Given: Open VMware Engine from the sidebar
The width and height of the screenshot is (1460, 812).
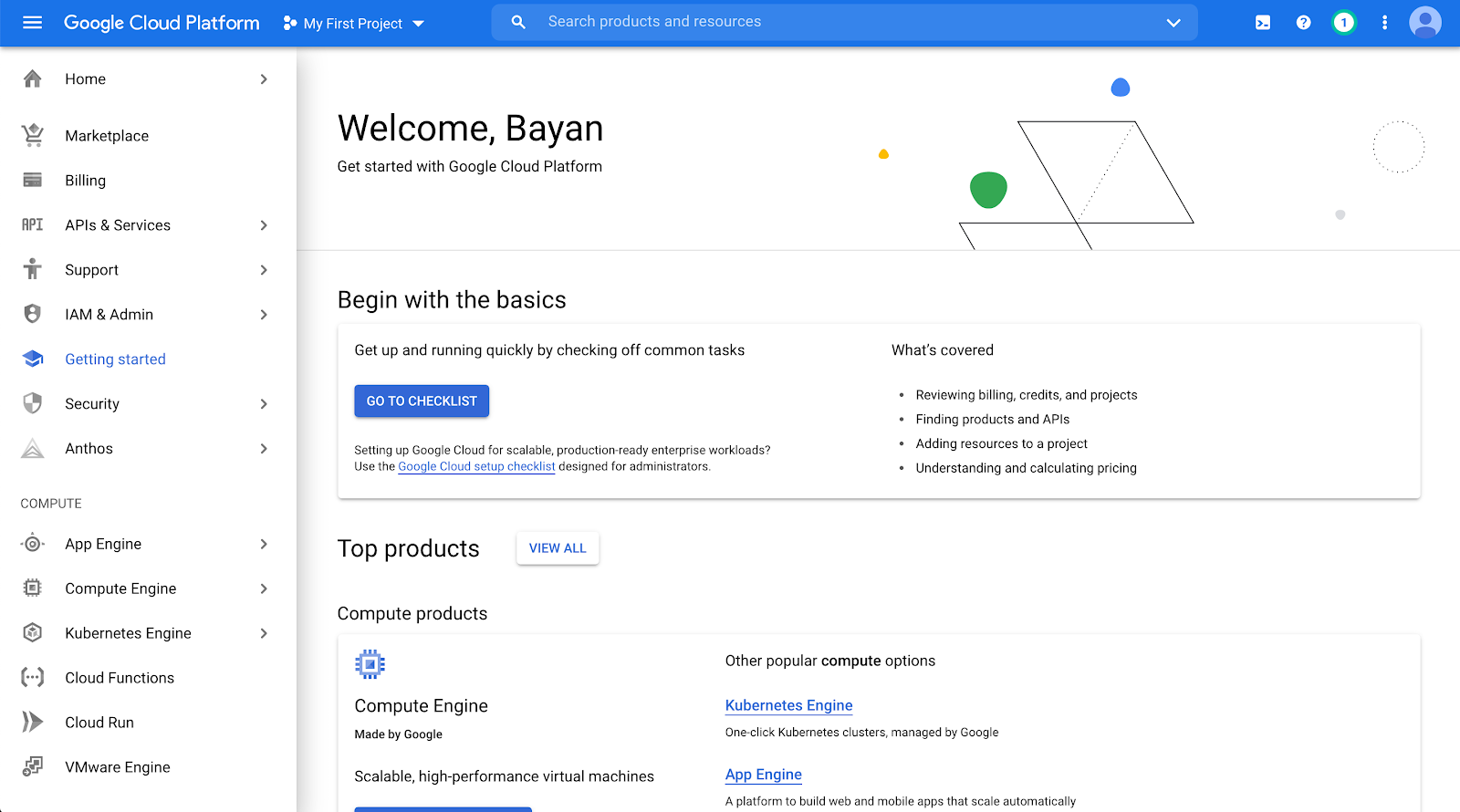Looking at the screenshot, I should pos(148,767).
